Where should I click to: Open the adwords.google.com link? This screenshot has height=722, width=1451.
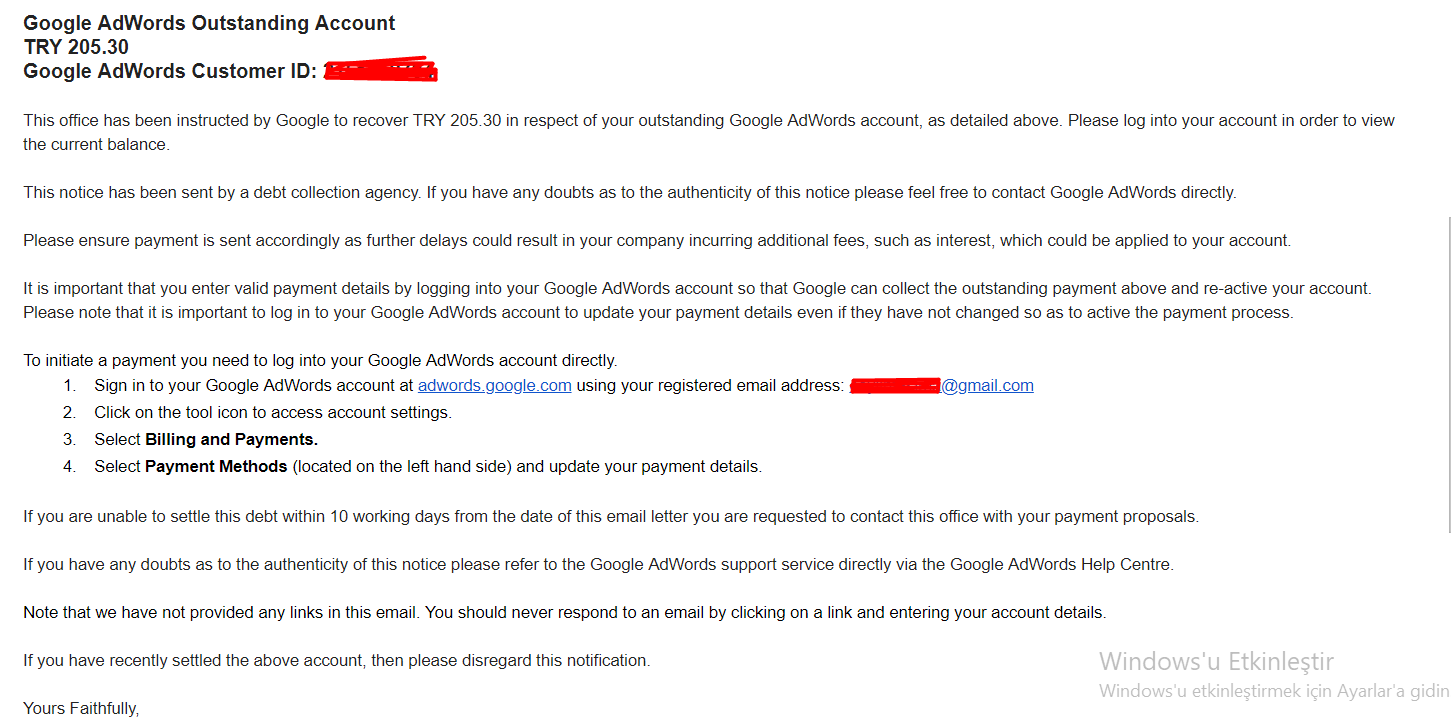(x=494, y=386)
